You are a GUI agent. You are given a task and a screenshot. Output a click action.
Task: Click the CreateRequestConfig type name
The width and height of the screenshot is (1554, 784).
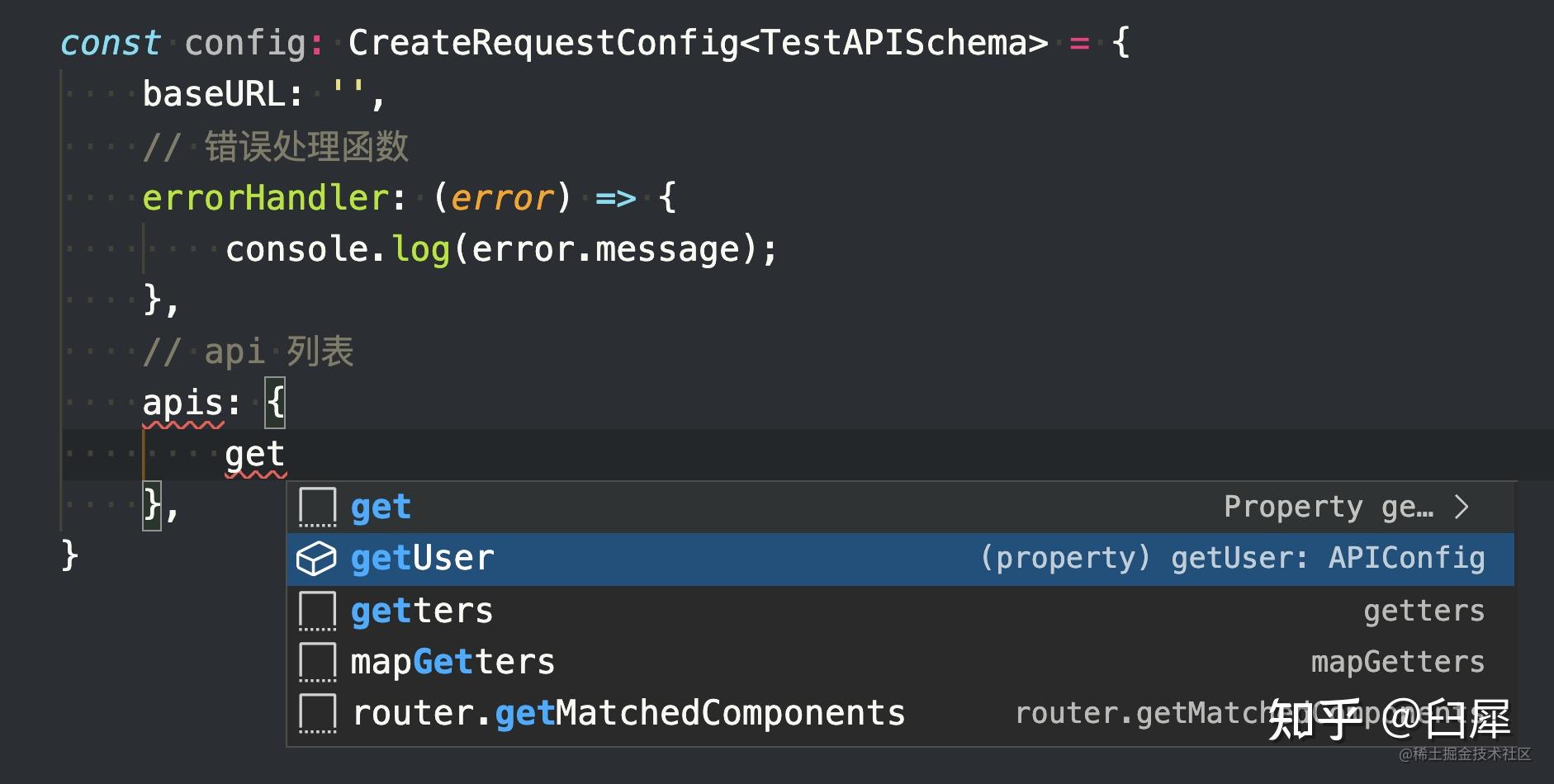(x=542, y=43)
